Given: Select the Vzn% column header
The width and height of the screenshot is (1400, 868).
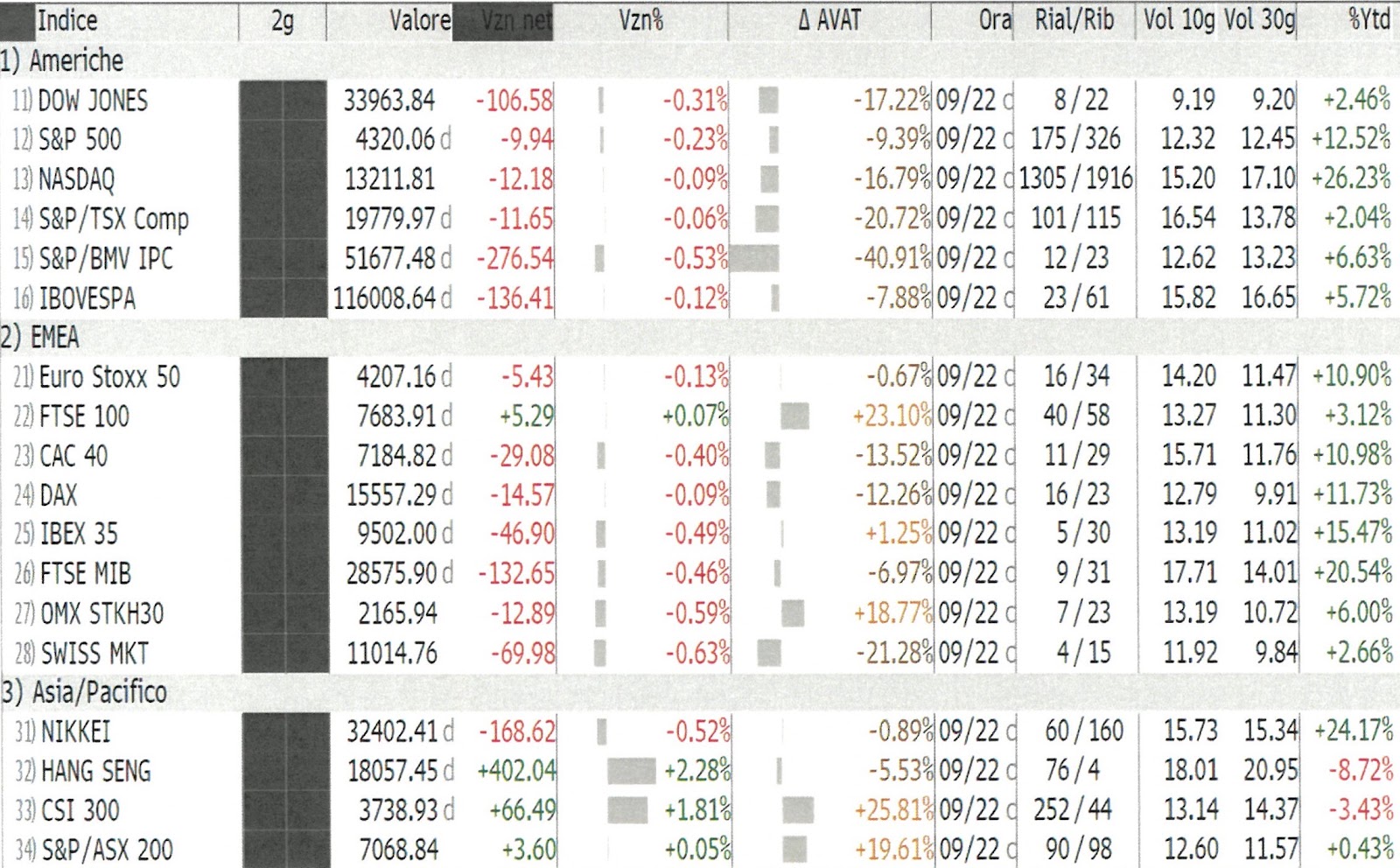Looking at the screenshot, I should (x=640, y=20).
